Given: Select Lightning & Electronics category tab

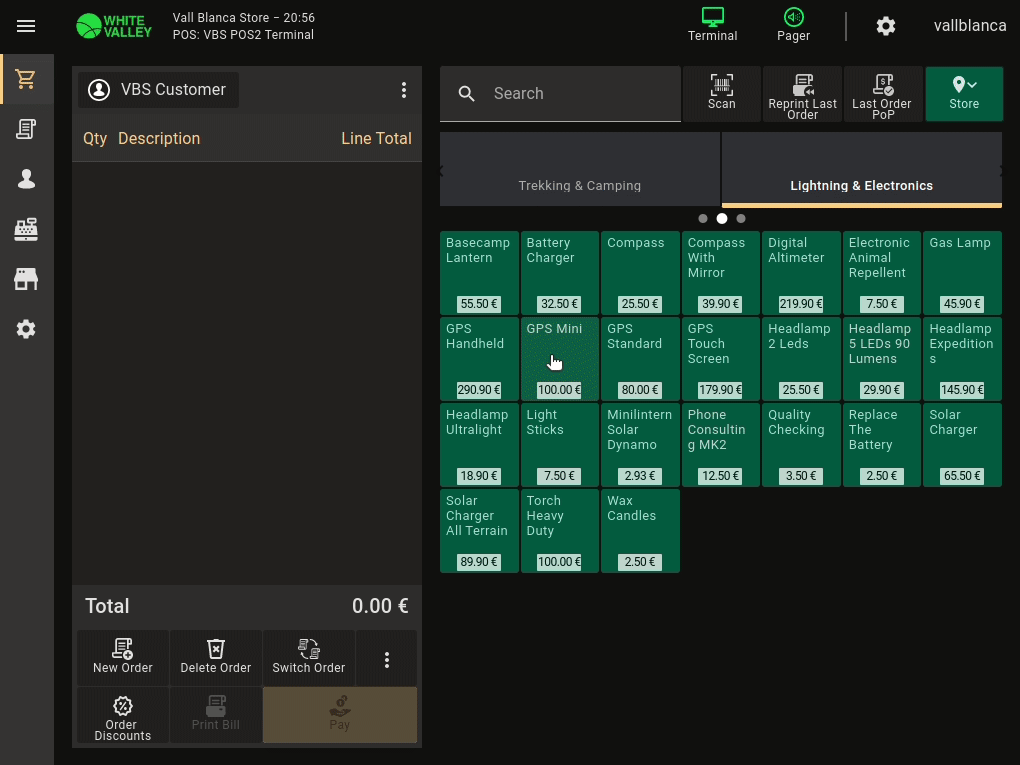Looking at the screenshot, I should point(861,185).
